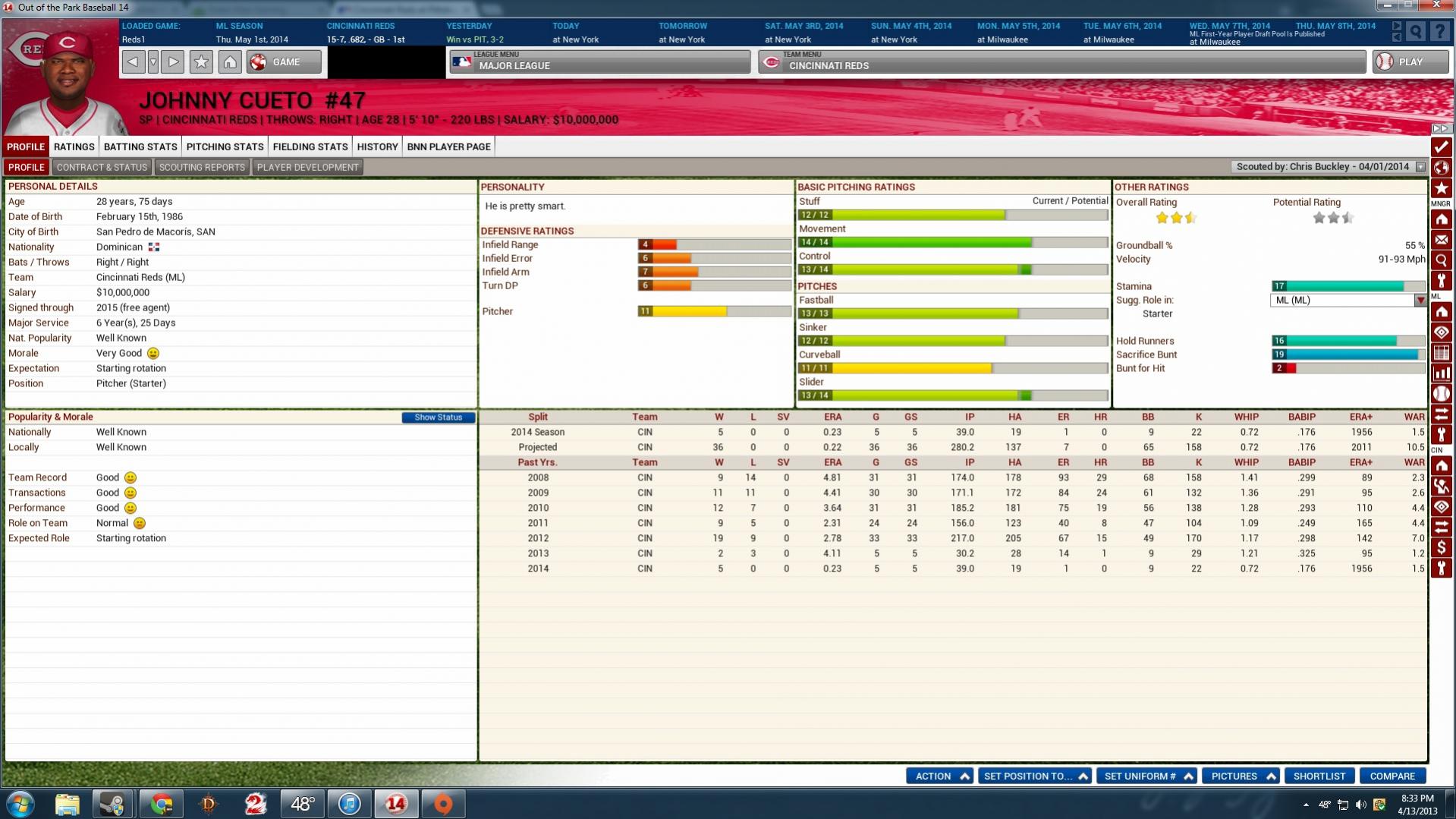Open the ACTION menu button
The image size is (1456, 819).
[940, 776]
